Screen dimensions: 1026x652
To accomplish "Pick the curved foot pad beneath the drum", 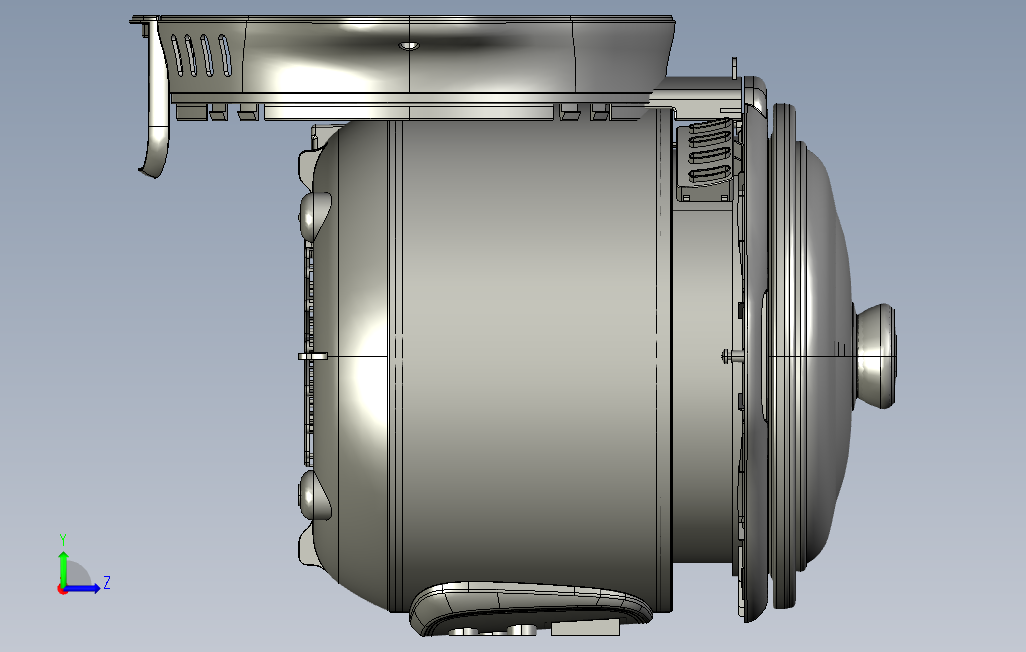I will pos(531,607).
